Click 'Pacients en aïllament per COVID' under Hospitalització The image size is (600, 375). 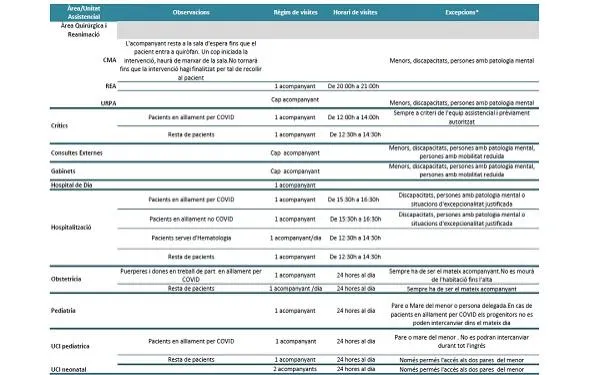[191, 199]
